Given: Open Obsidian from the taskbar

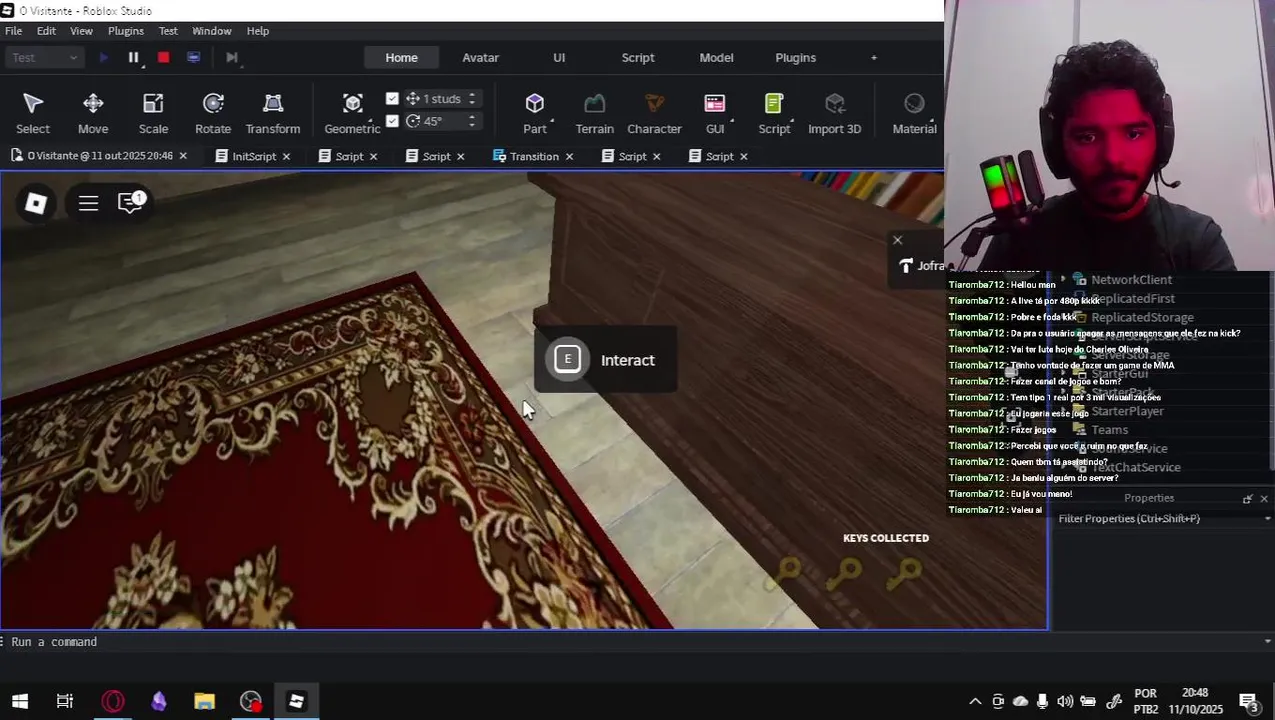Looking at the screenshot, I should point(158,701).
